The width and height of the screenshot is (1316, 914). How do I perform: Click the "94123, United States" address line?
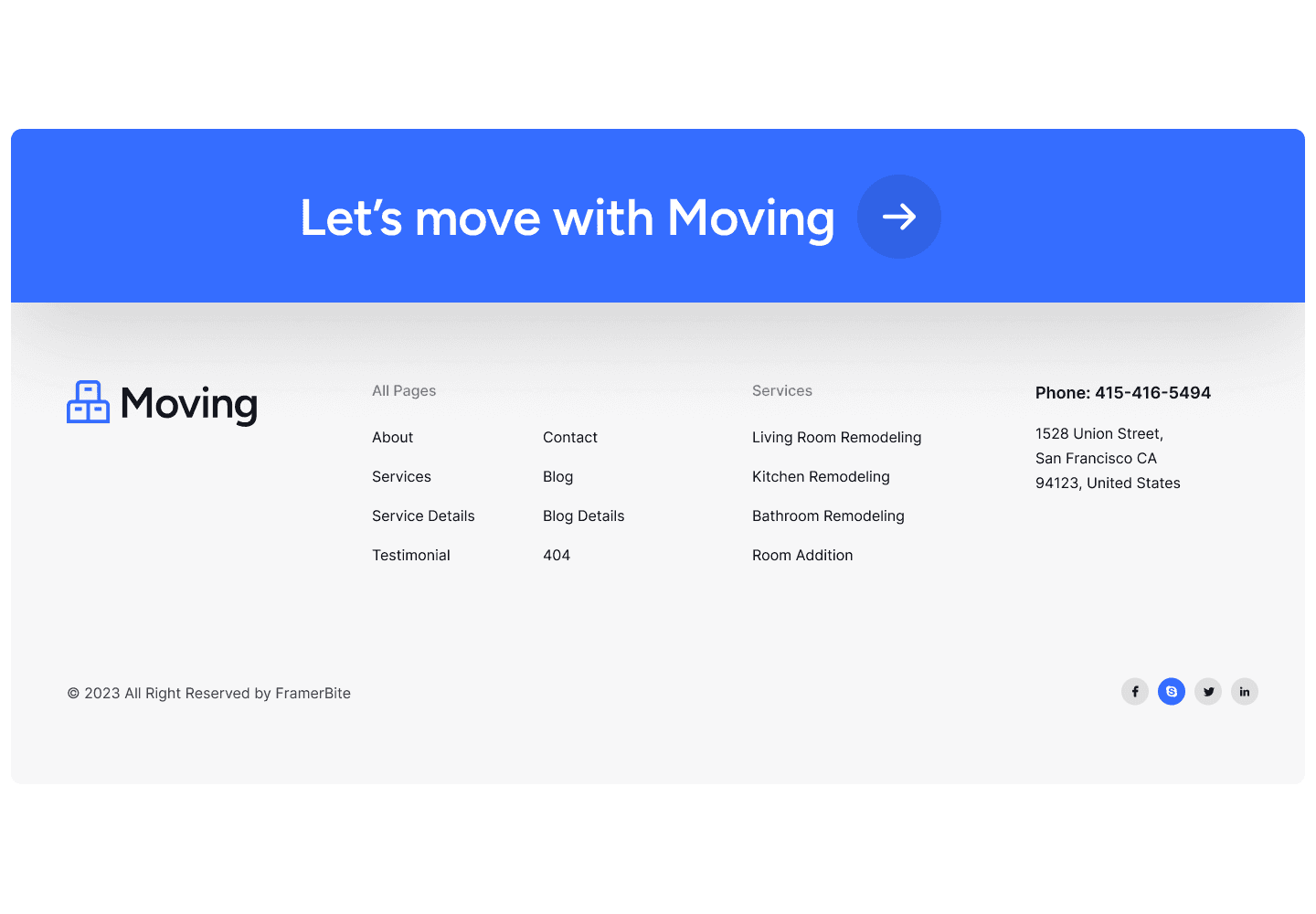(x=1108, y=484)
